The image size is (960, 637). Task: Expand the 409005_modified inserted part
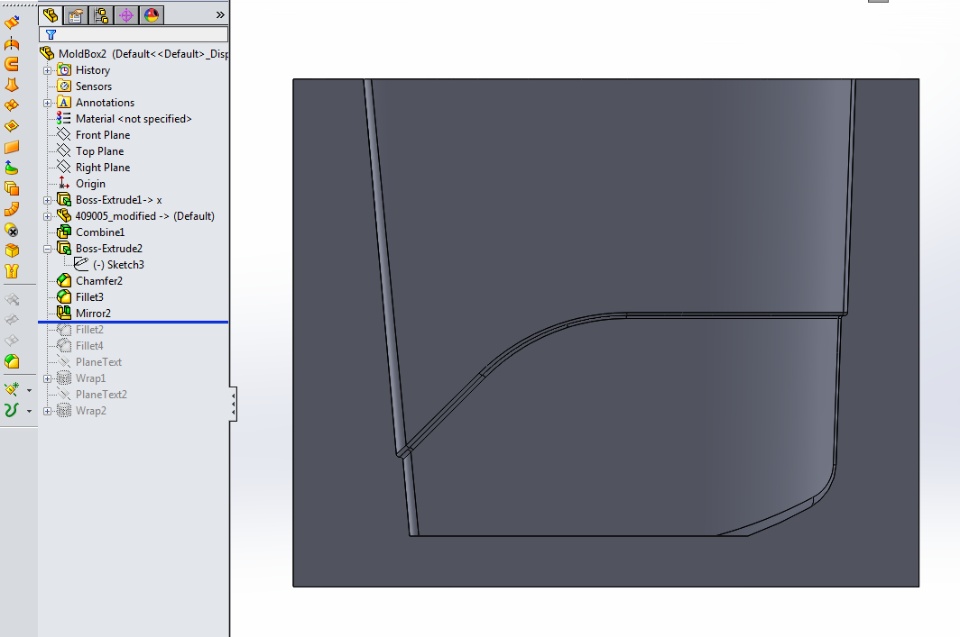[x=47, y=216]
